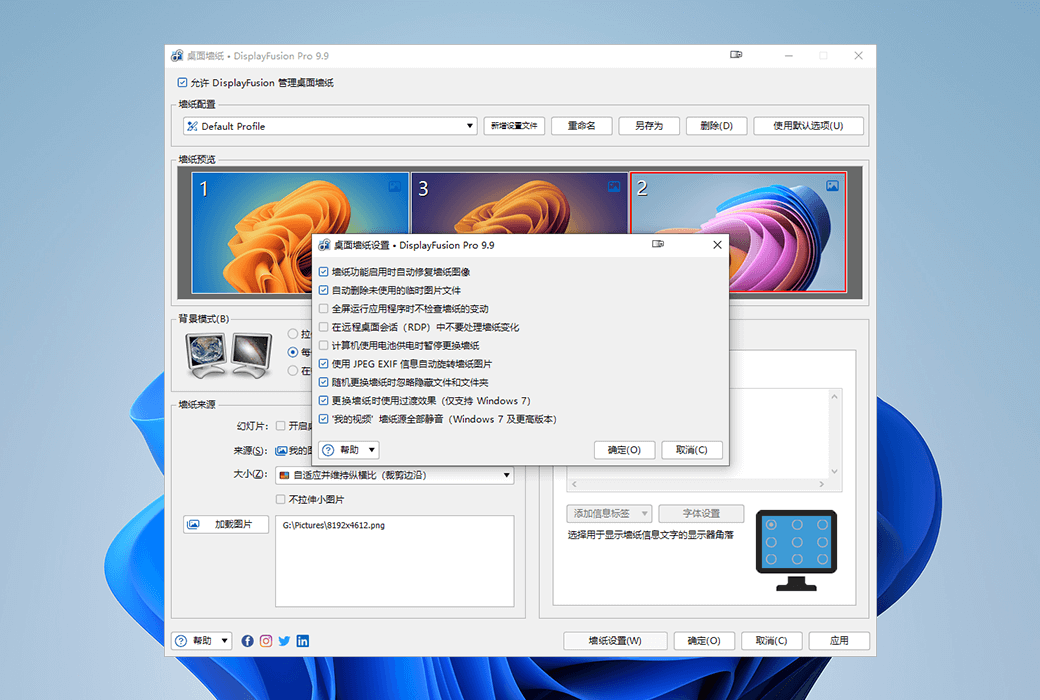Screen dimensions: 1040x700
Task: Uncheck 随机更换墙纸时忽略隐藏文件和文件夹
Action: [324, 382]
